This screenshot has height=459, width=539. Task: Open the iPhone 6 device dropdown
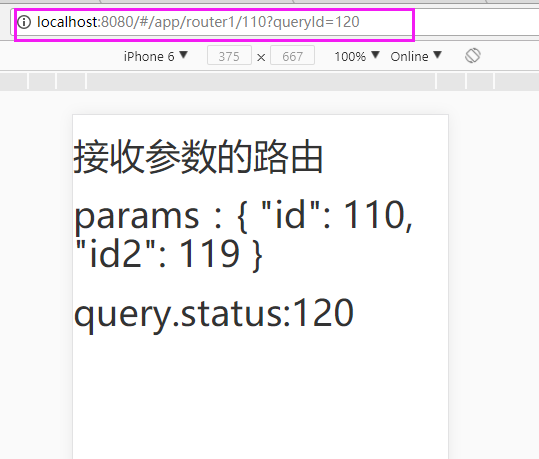[155, 56]
